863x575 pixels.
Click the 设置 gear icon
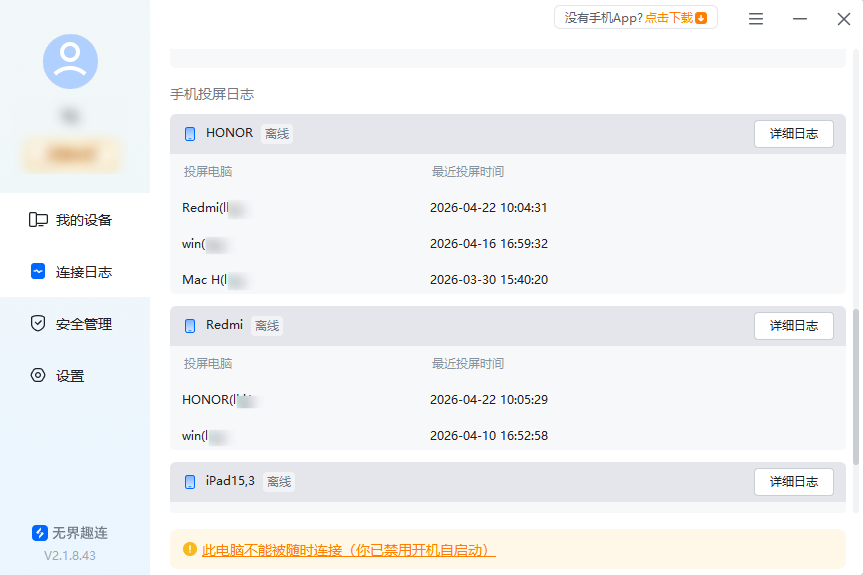point(38,376)
